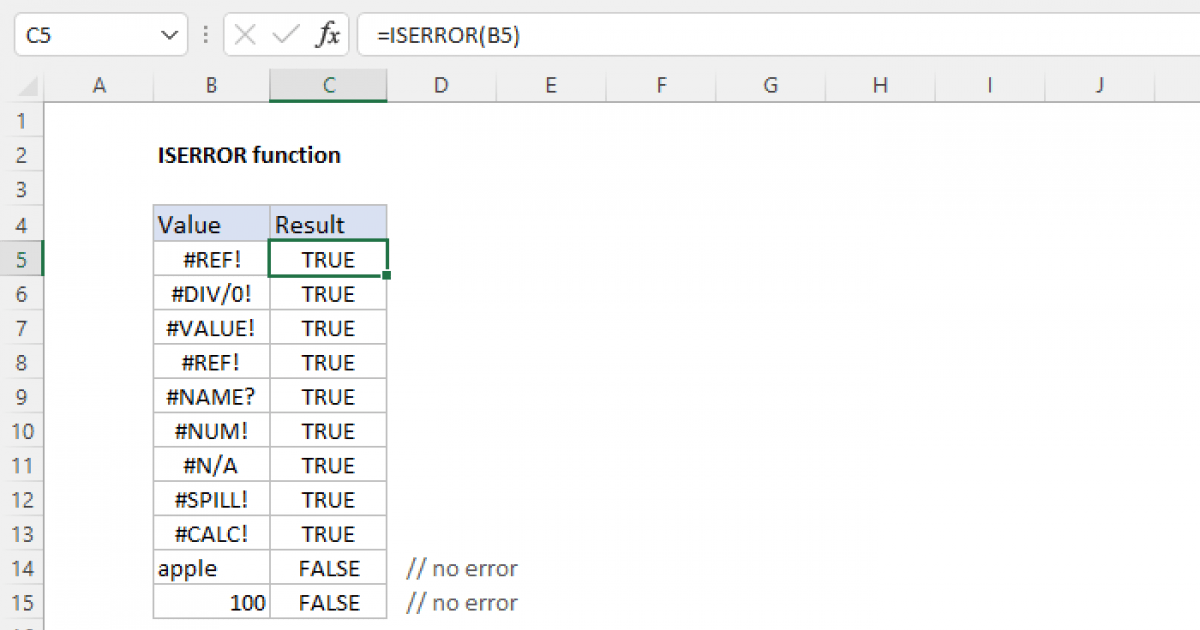Screen dimensions: 1200x630
Task: Select column header B
Action: (210, 85)
